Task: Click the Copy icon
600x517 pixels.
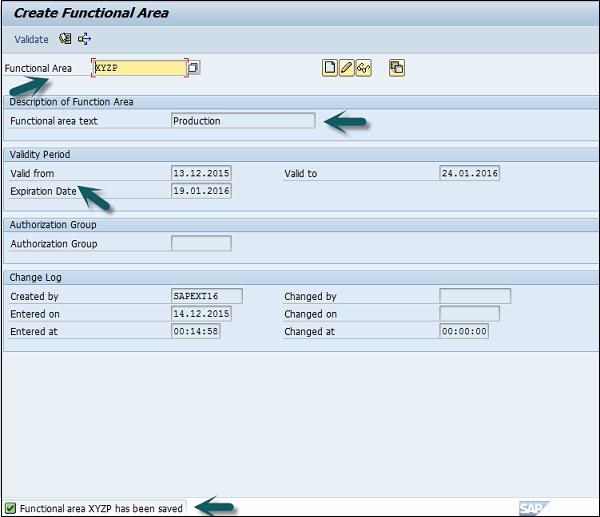Action: point(397,68)
